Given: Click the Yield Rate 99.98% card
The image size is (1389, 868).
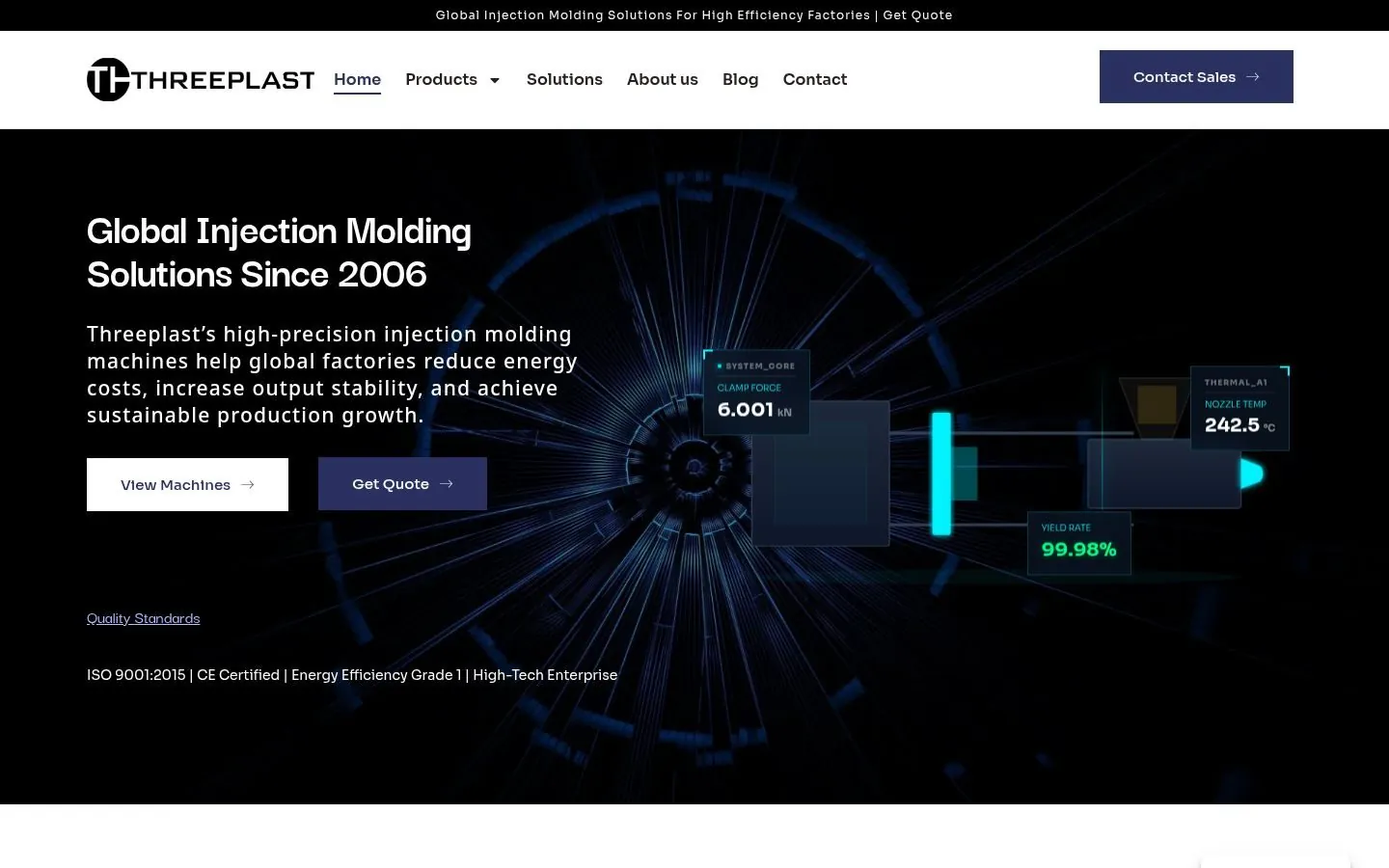Looking at the screenshot, I should click(1078, 543).
